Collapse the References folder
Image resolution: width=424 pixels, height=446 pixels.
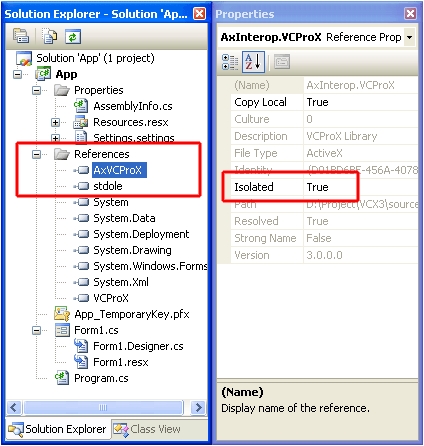(36, 154)
